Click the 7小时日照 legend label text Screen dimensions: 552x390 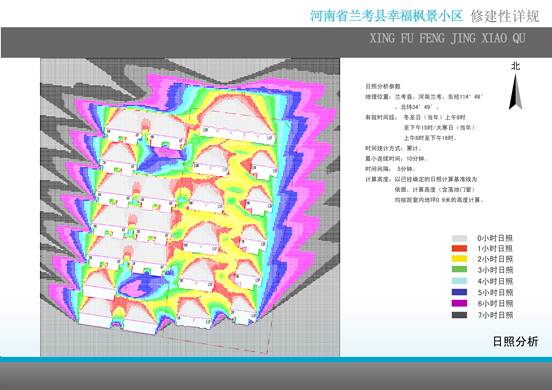tap(495, 315)
